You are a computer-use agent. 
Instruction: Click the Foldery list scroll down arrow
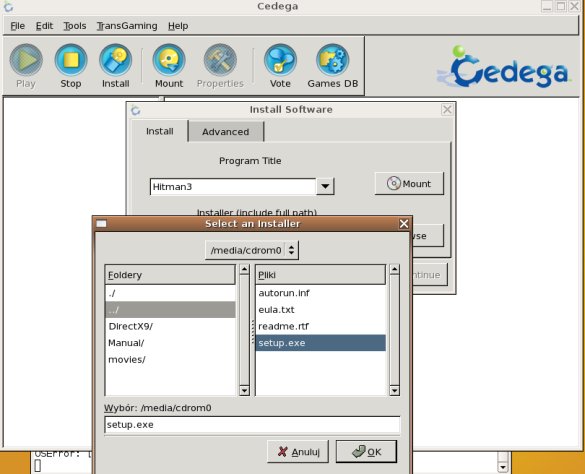[x=244, y=390]
